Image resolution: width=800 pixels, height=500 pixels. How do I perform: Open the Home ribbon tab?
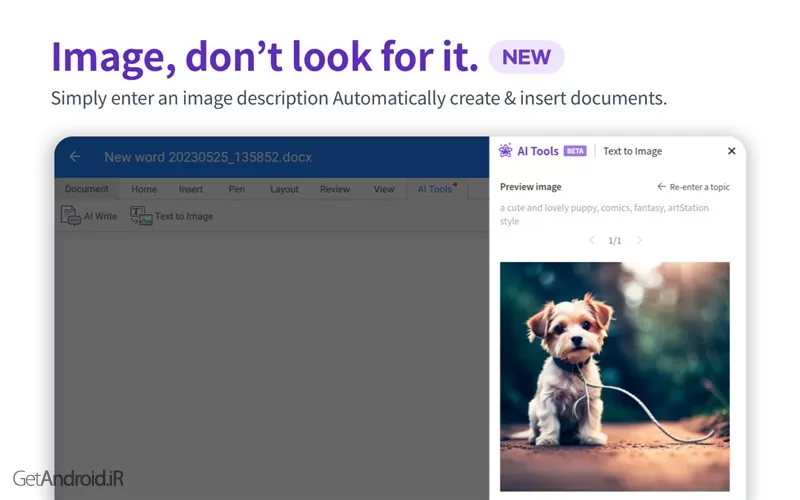point(144,189)
